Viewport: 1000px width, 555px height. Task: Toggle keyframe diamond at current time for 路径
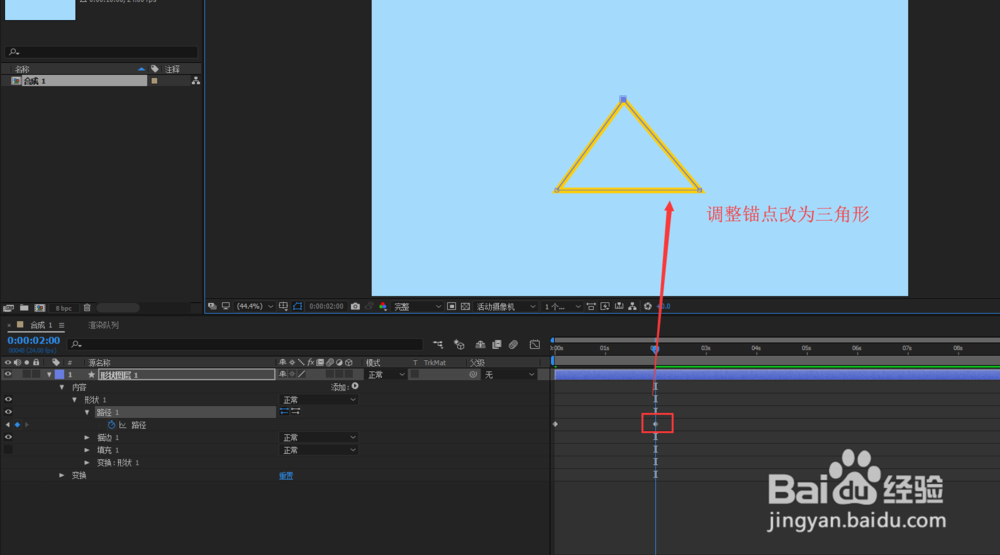(x=17, y=425)
